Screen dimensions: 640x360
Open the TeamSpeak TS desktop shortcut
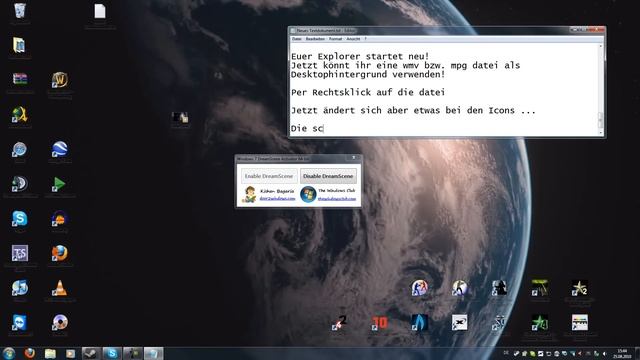click(x=20, y=253)
